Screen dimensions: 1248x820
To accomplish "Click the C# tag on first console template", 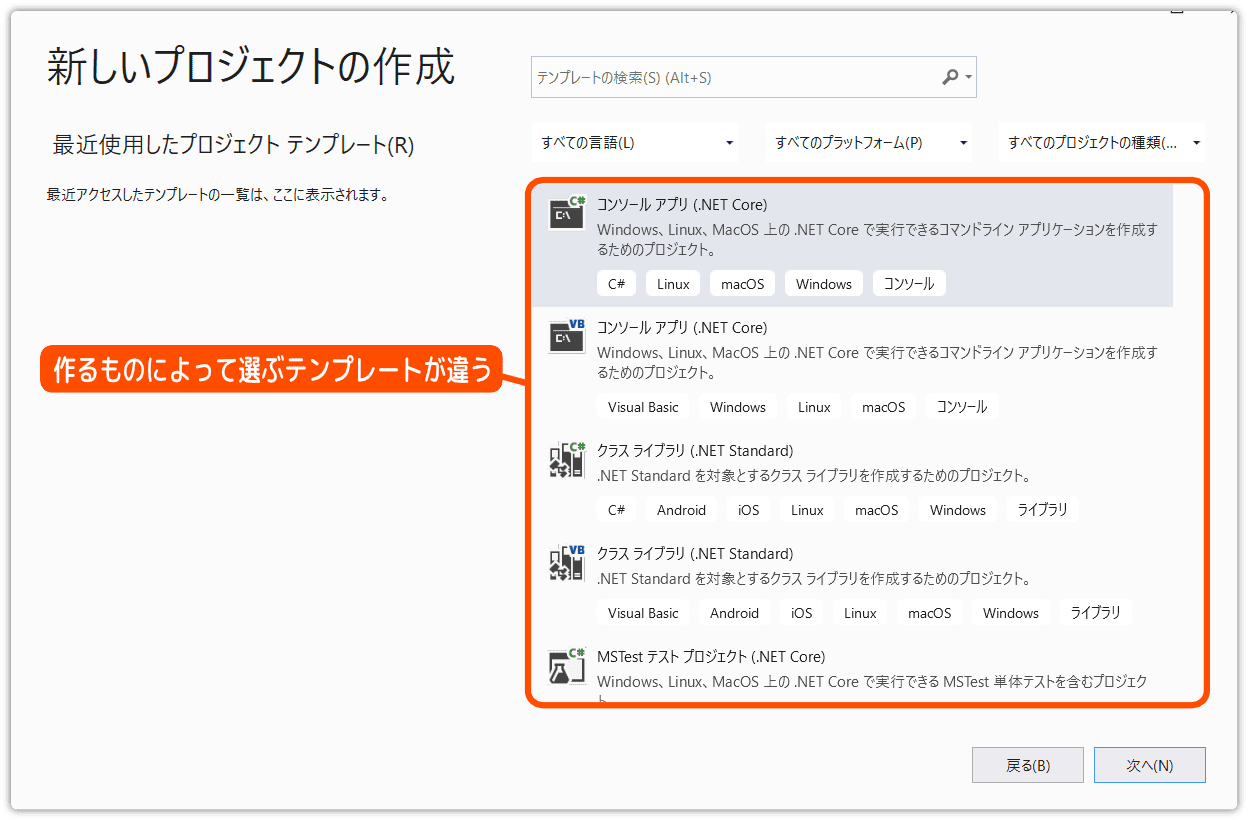I will click(x=616, y=284).
